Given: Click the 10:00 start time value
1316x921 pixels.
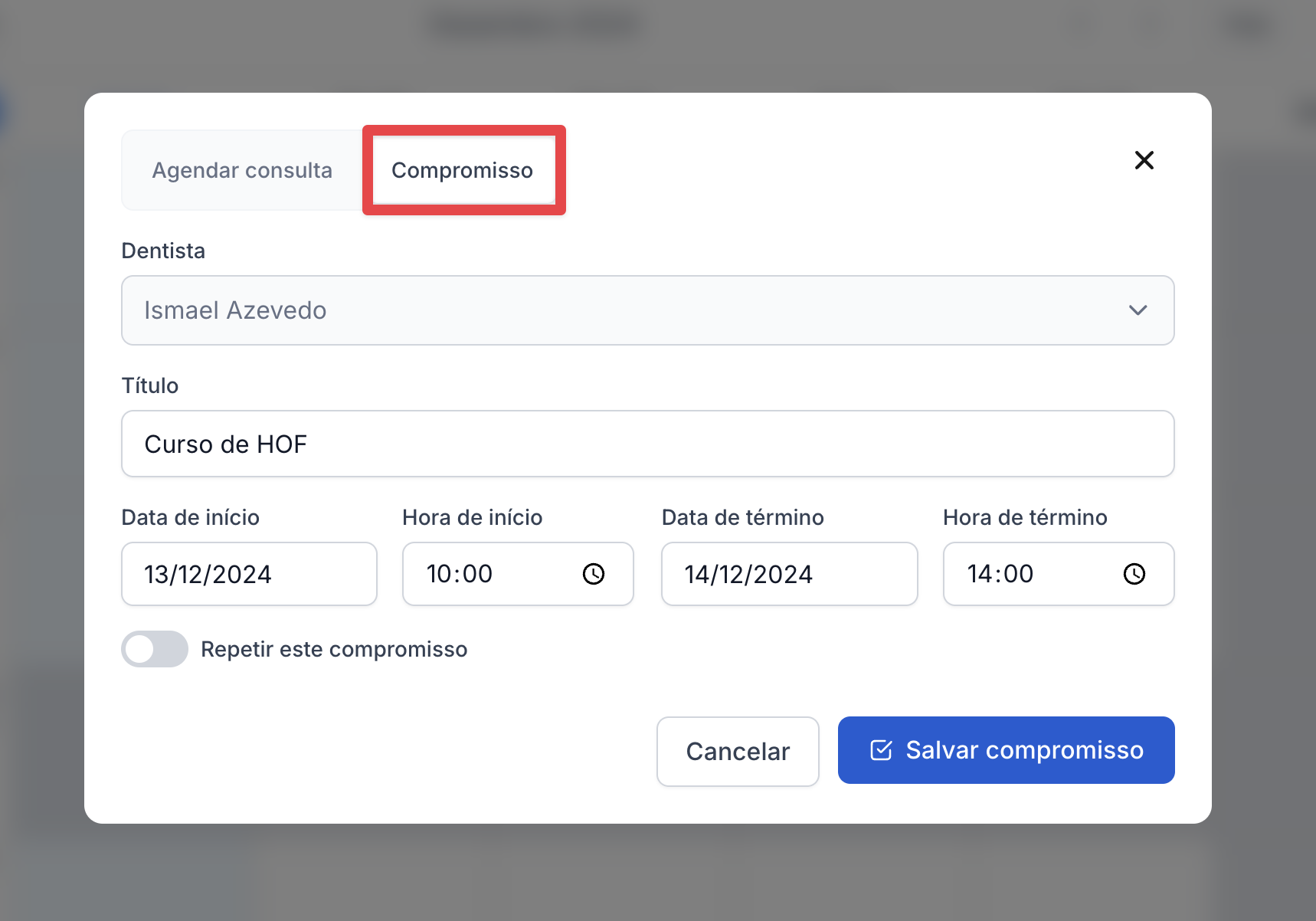Looking at the screenshot, I should pos(460,574).
